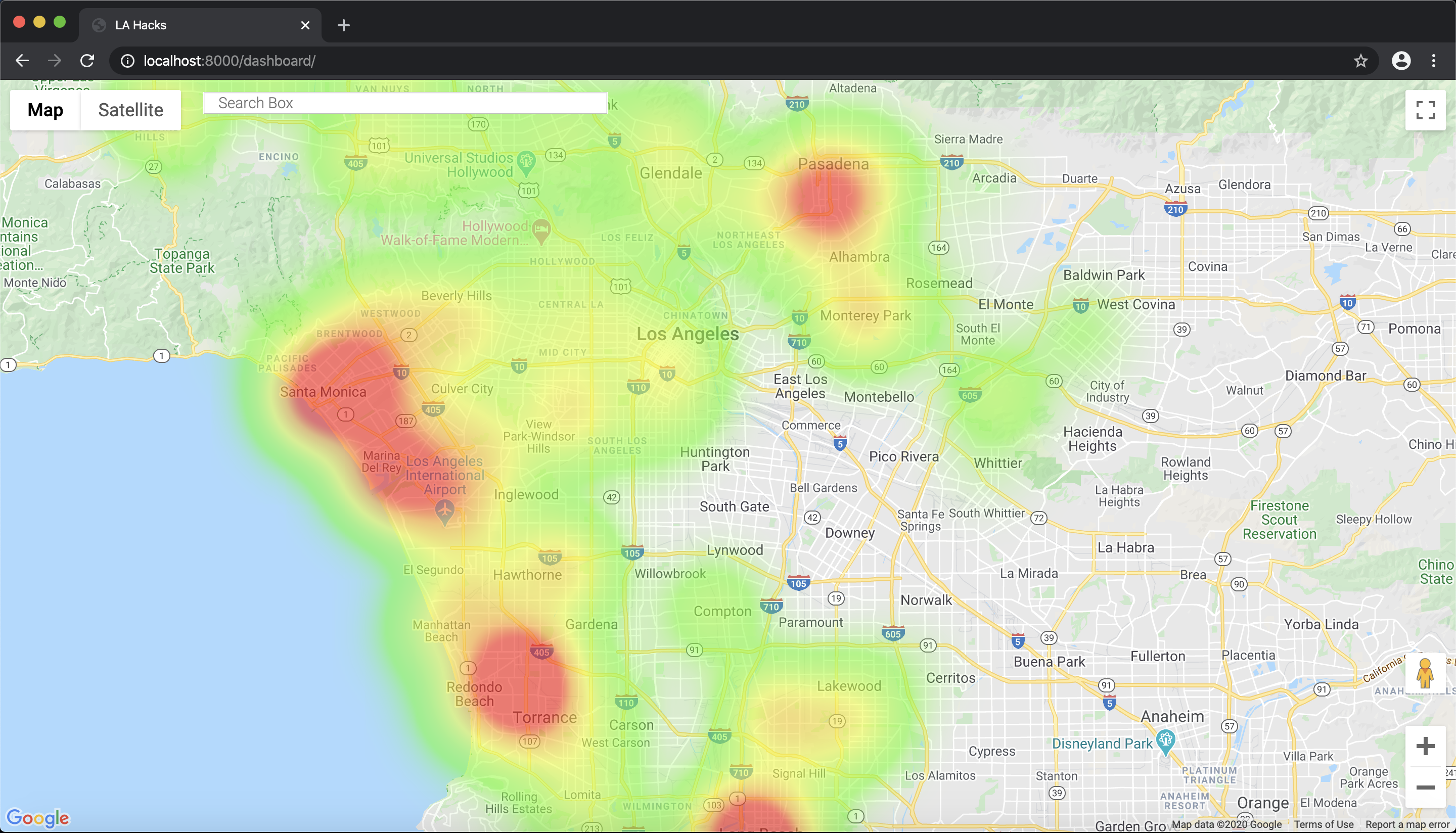The width and height of the screenshot is (1456, 833).
Task: Click the LAX airport marker
Action: 444,512
